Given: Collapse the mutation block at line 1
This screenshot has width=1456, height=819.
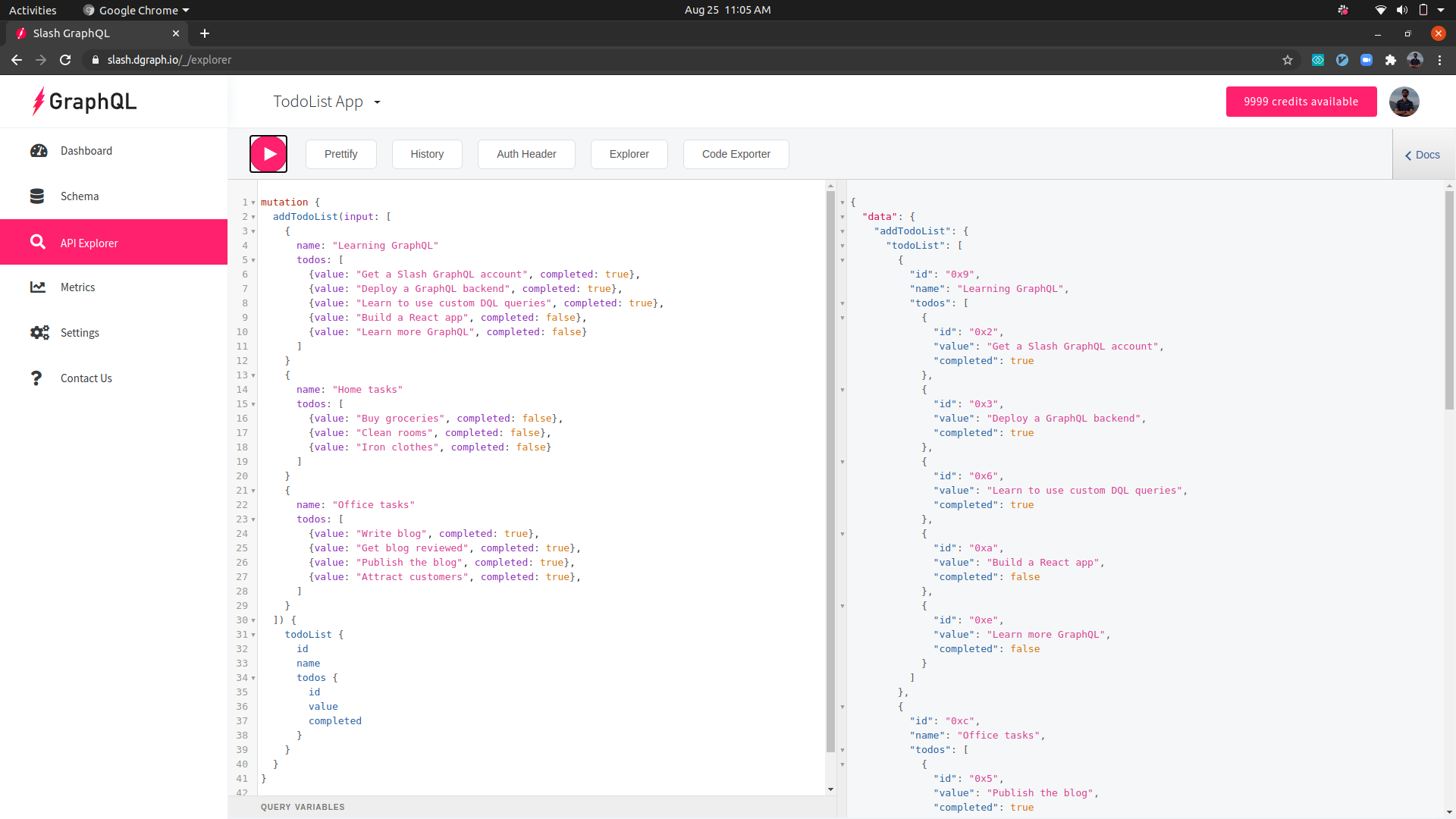Looking at the screenshot, I should pos(253,202).
